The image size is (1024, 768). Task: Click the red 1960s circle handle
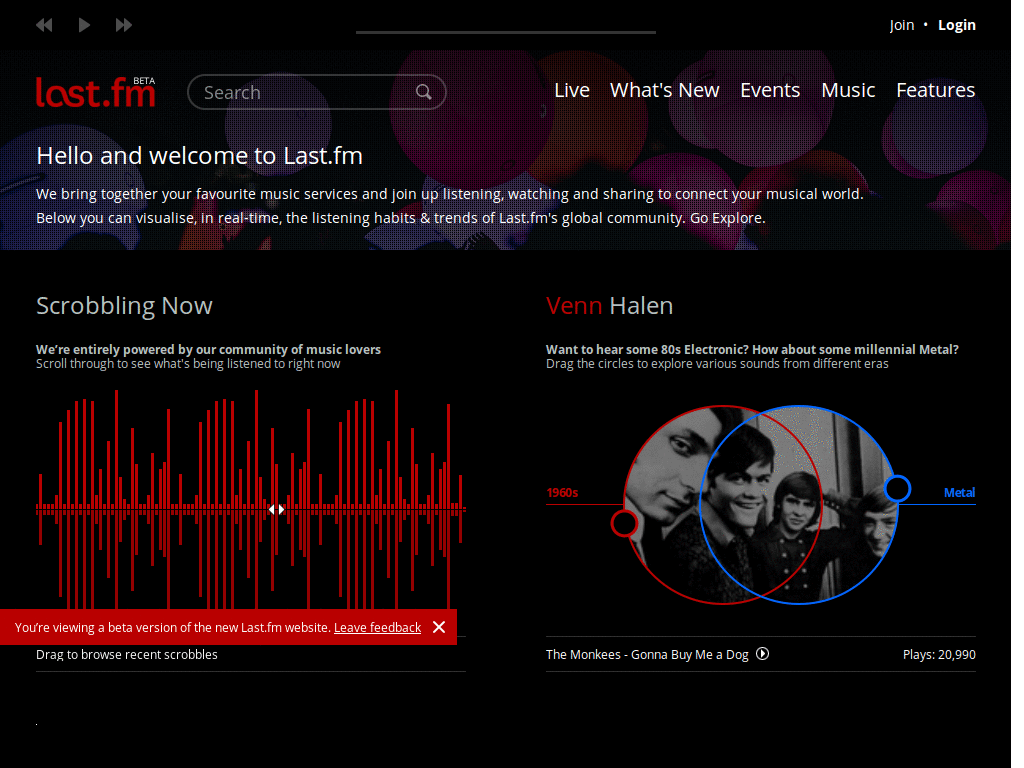tap(624, 523)
